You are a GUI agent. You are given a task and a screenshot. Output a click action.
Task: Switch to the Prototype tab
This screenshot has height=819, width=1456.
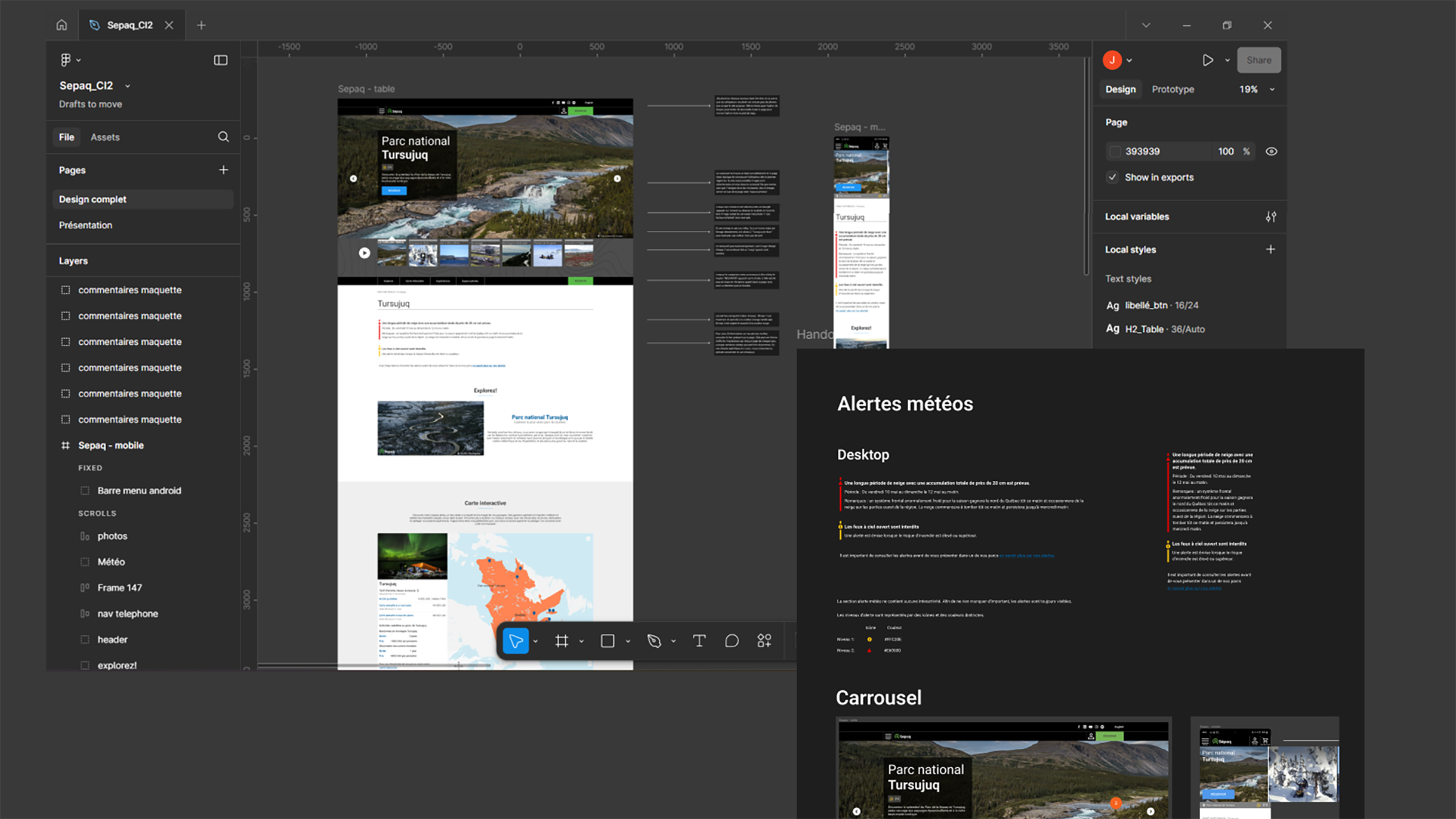(x=1173, y=89)
